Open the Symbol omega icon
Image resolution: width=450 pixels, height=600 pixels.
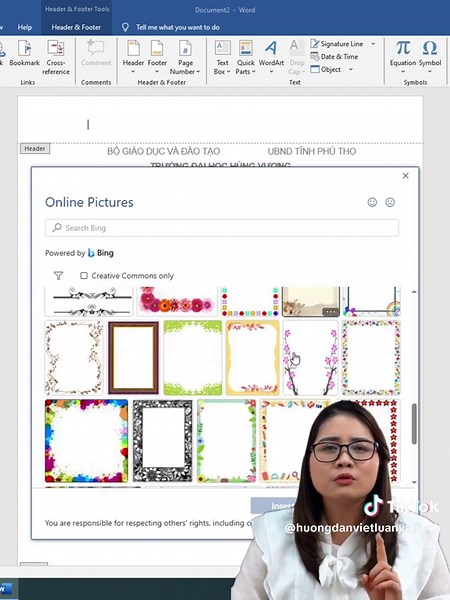click(x=430, y=48)
